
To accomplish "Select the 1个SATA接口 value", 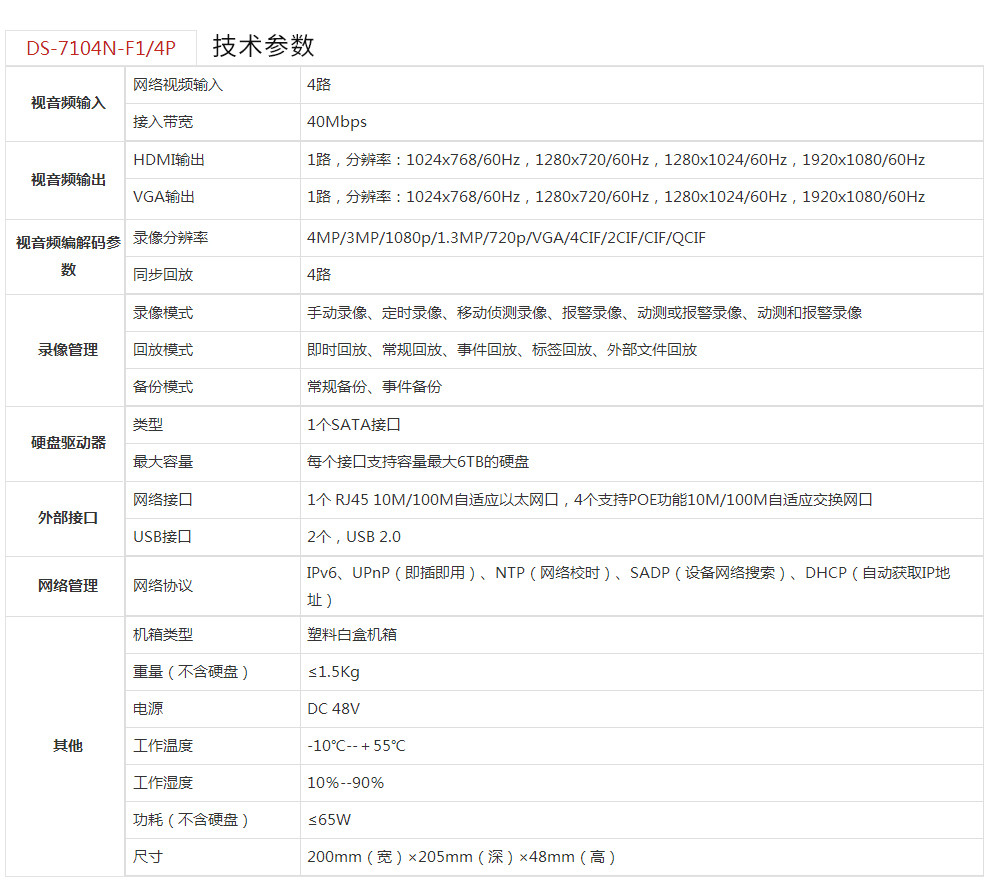I will click(354, 425).
